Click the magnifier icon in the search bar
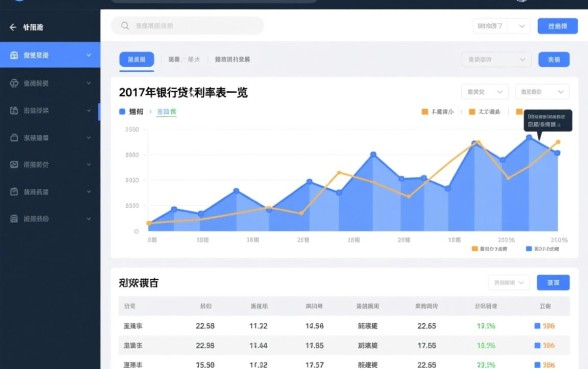The image size is (588, 369). 125,26
